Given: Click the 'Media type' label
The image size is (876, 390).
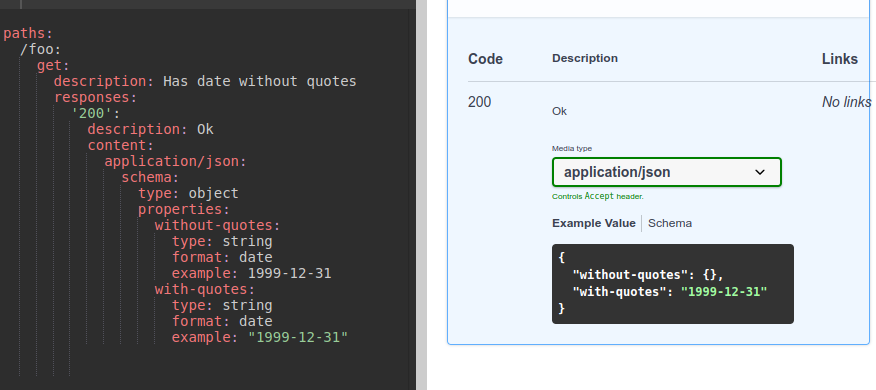Looking at the screenshot, I should tap(572, 149).
